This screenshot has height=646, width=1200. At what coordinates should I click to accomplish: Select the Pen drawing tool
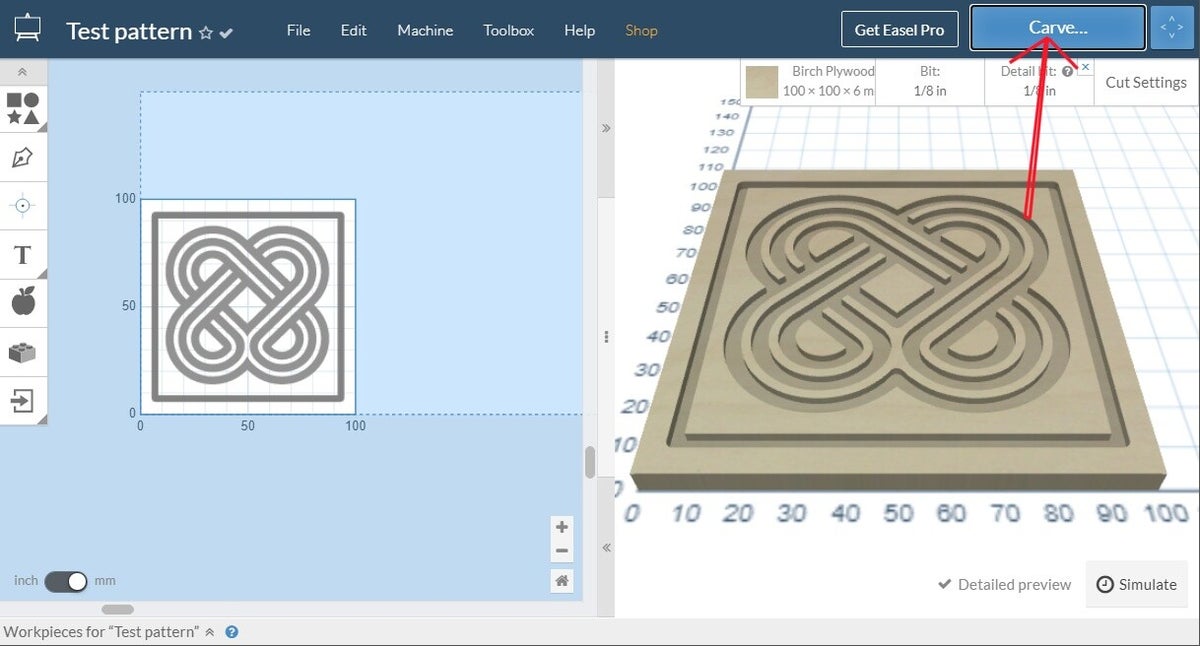pyautogui.click(x=23, y=157)
